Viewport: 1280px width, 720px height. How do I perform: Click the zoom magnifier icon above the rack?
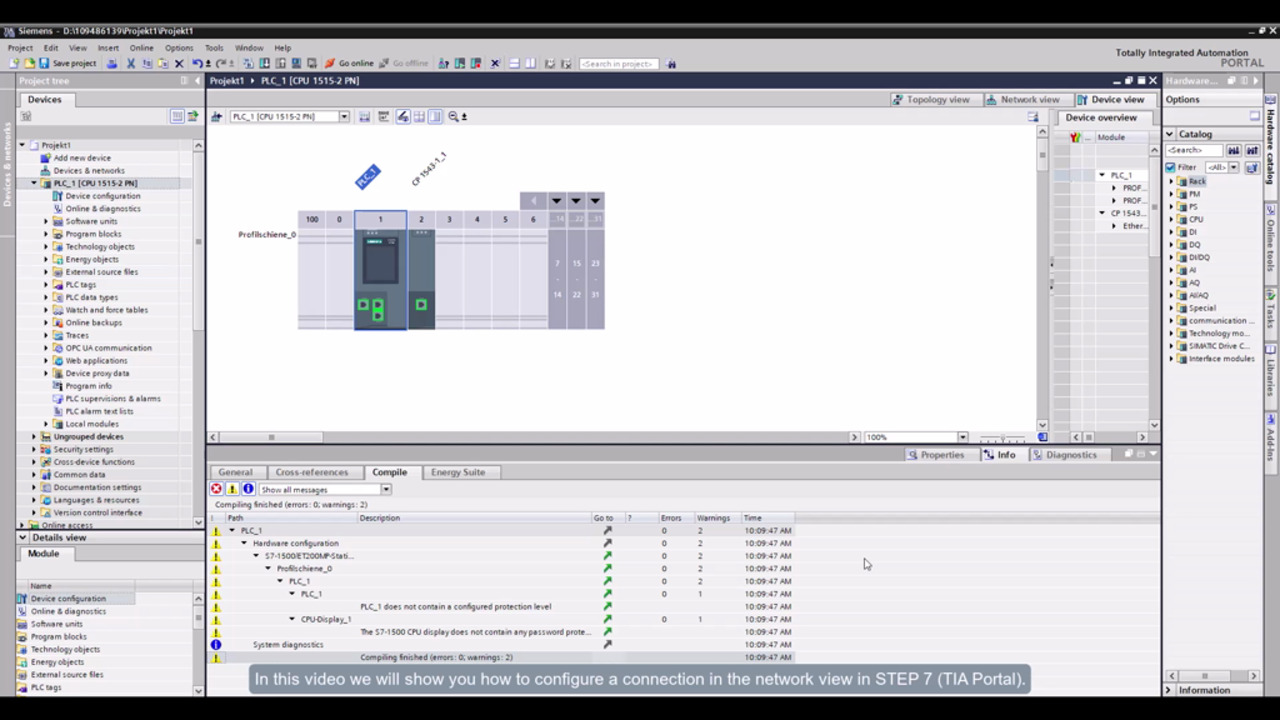[x=453, y=117]
